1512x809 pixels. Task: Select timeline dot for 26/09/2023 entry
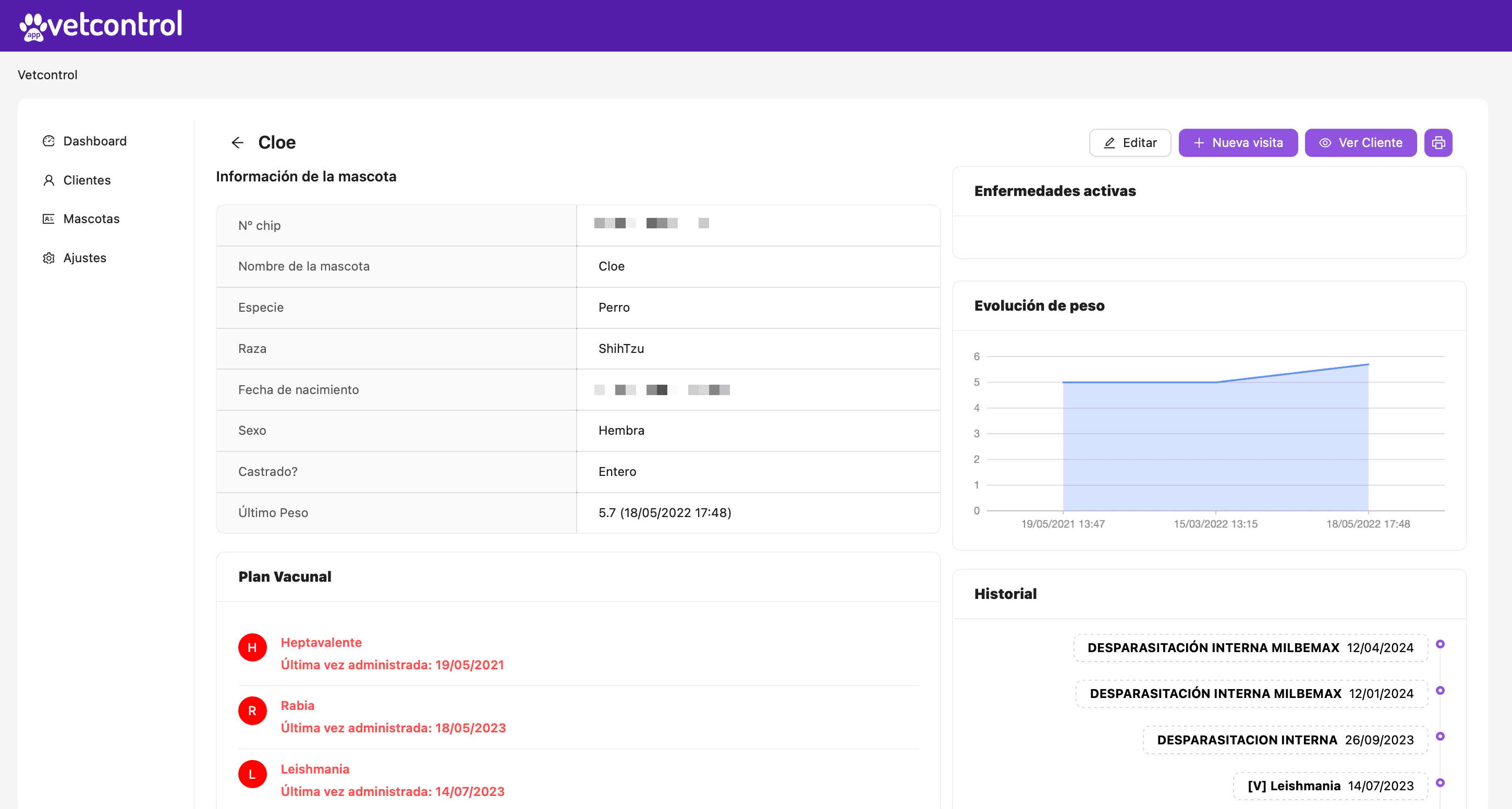point(1440,737)
